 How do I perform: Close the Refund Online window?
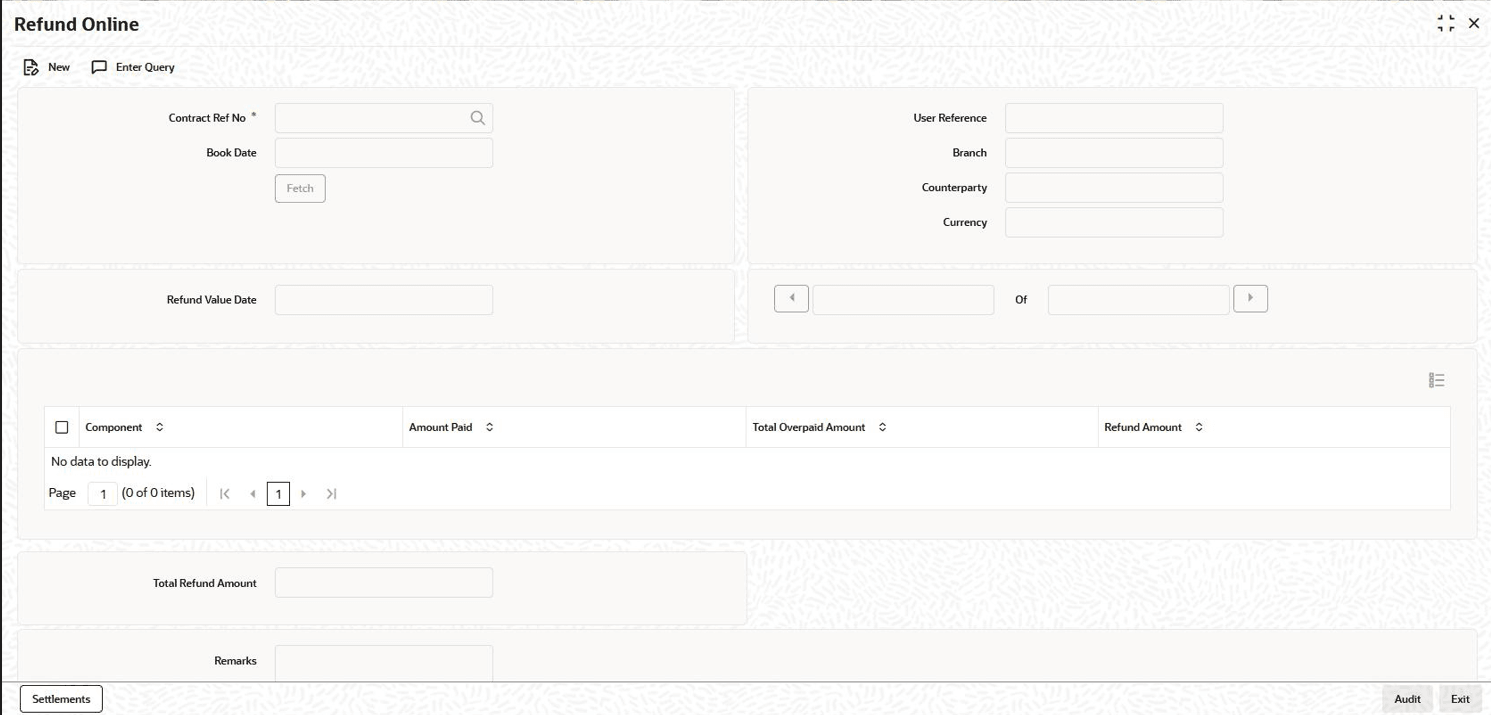1474,23
